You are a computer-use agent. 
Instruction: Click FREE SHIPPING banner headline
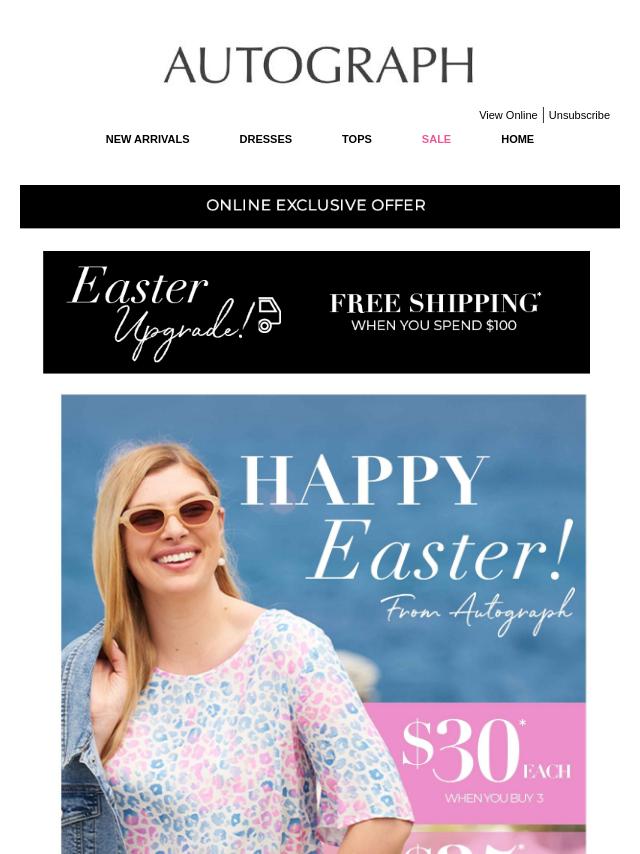(x=435, y=303)
